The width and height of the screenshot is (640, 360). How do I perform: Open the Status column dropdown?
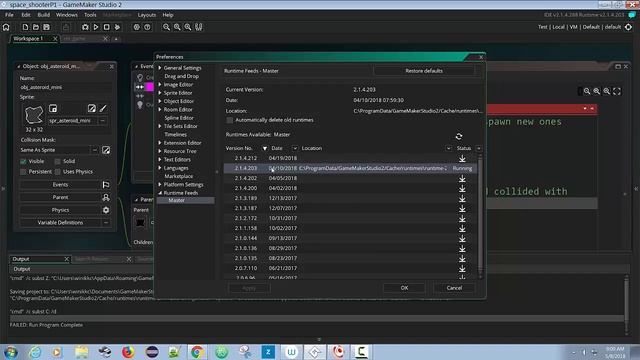click(x=479, y=148)
